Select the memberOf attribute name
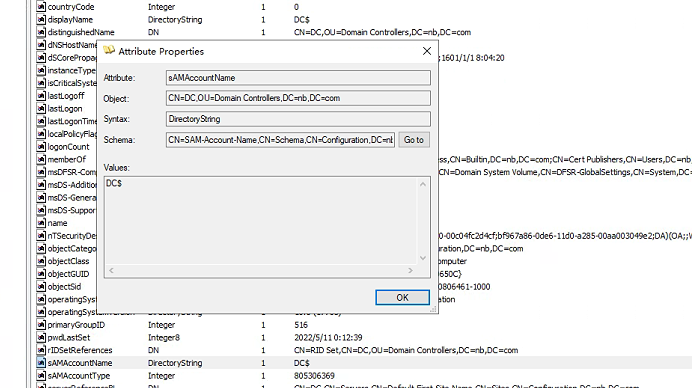This screenshot has height=388, width=692. point(67,159)
